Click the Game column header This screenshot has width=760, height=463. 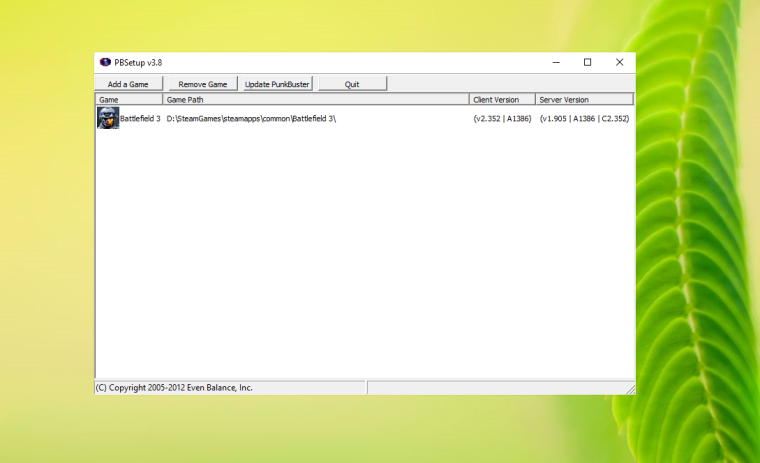(129, 99)
